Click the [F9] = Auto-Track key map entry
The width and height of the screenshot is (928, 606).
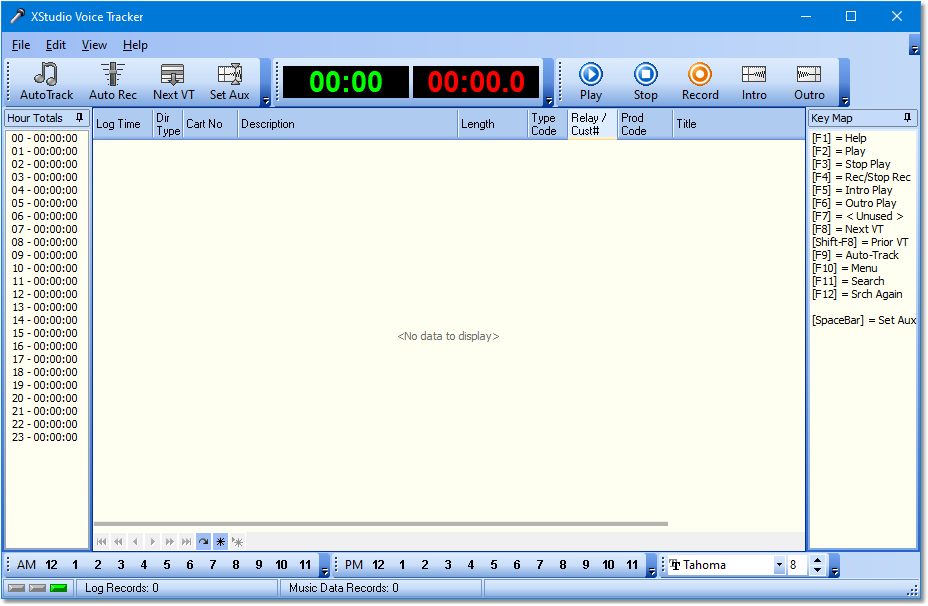[x=855, y=256]
